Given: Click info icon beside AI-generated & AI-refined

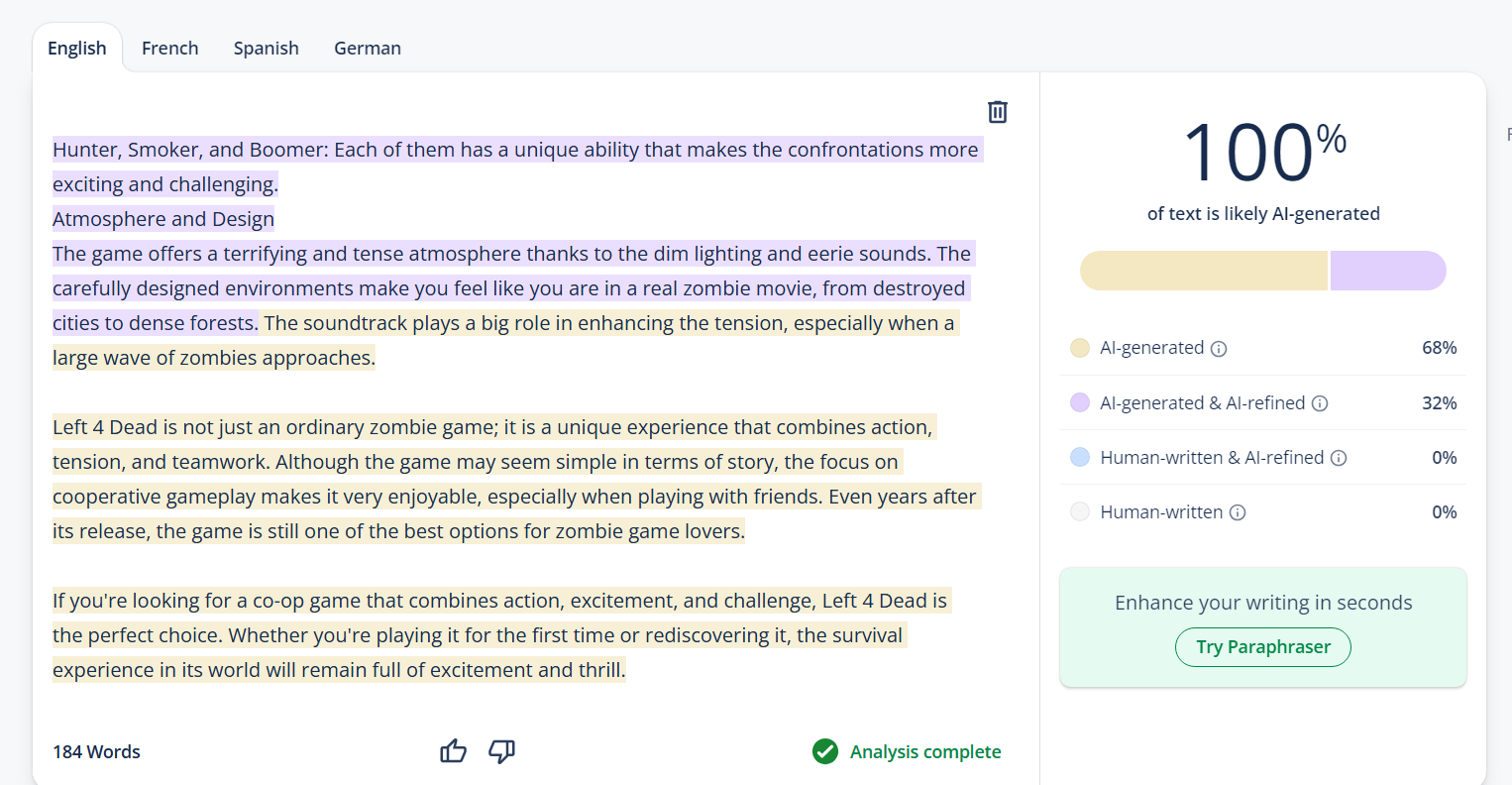Looking at the screenshot, I should point(1320,403).
